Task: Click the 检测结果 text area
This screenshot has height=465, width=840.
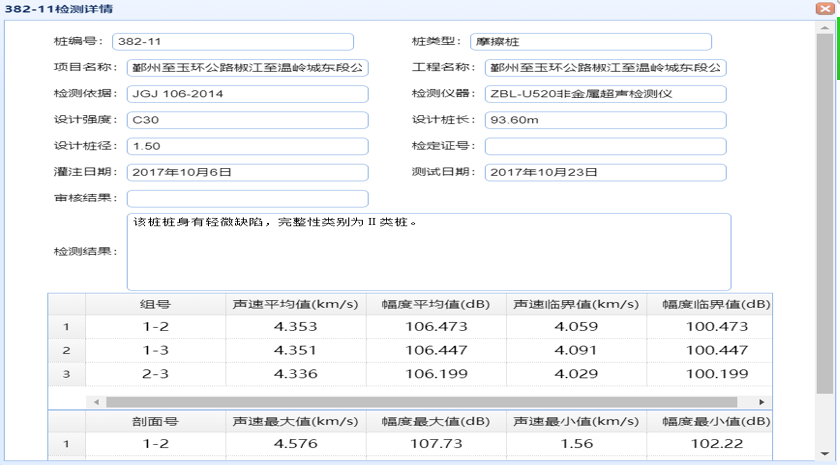Action: tap(428, 251)
